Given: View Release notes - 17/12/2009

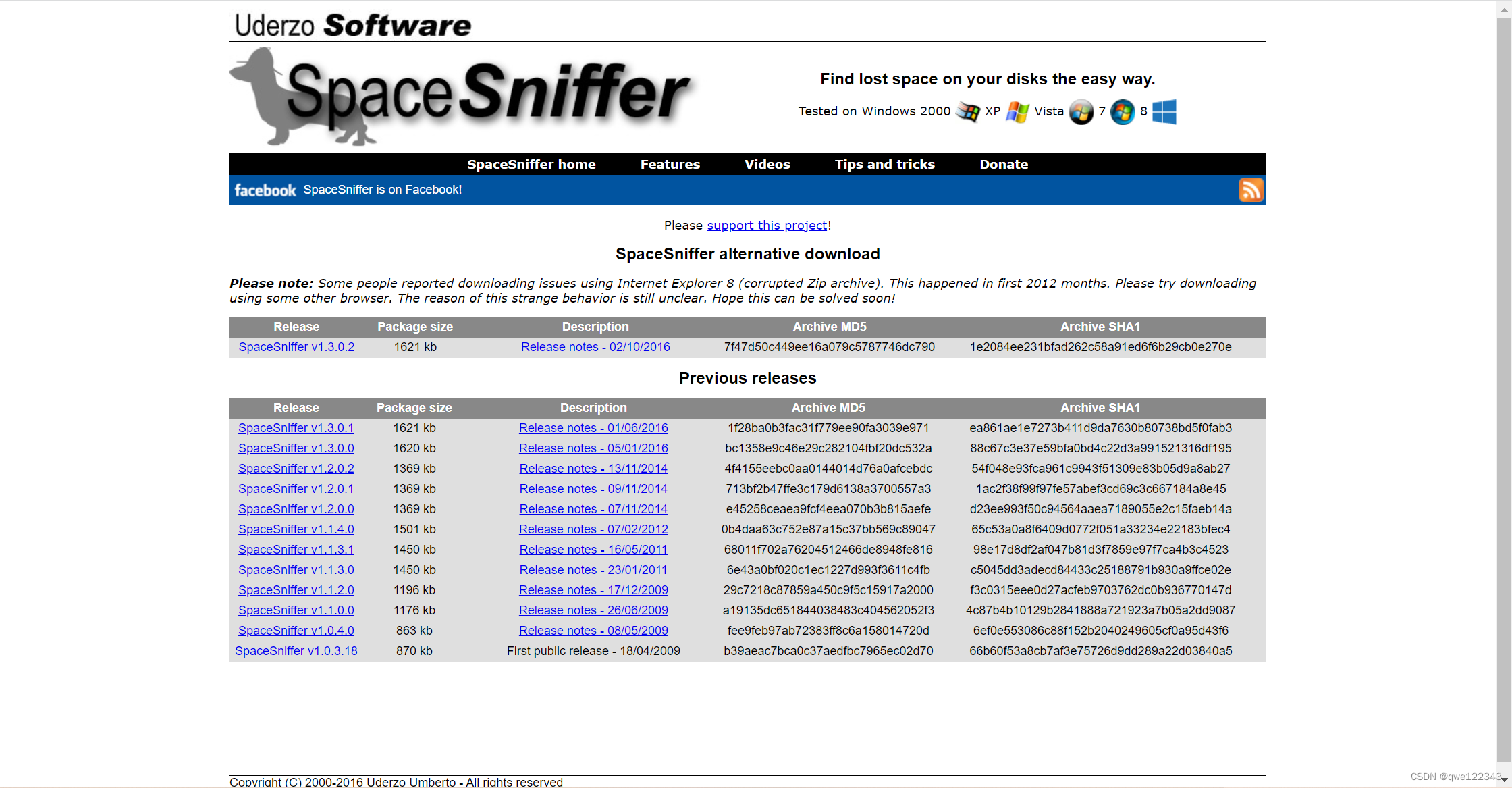Looking at the screenshot, I should point(593,589).
